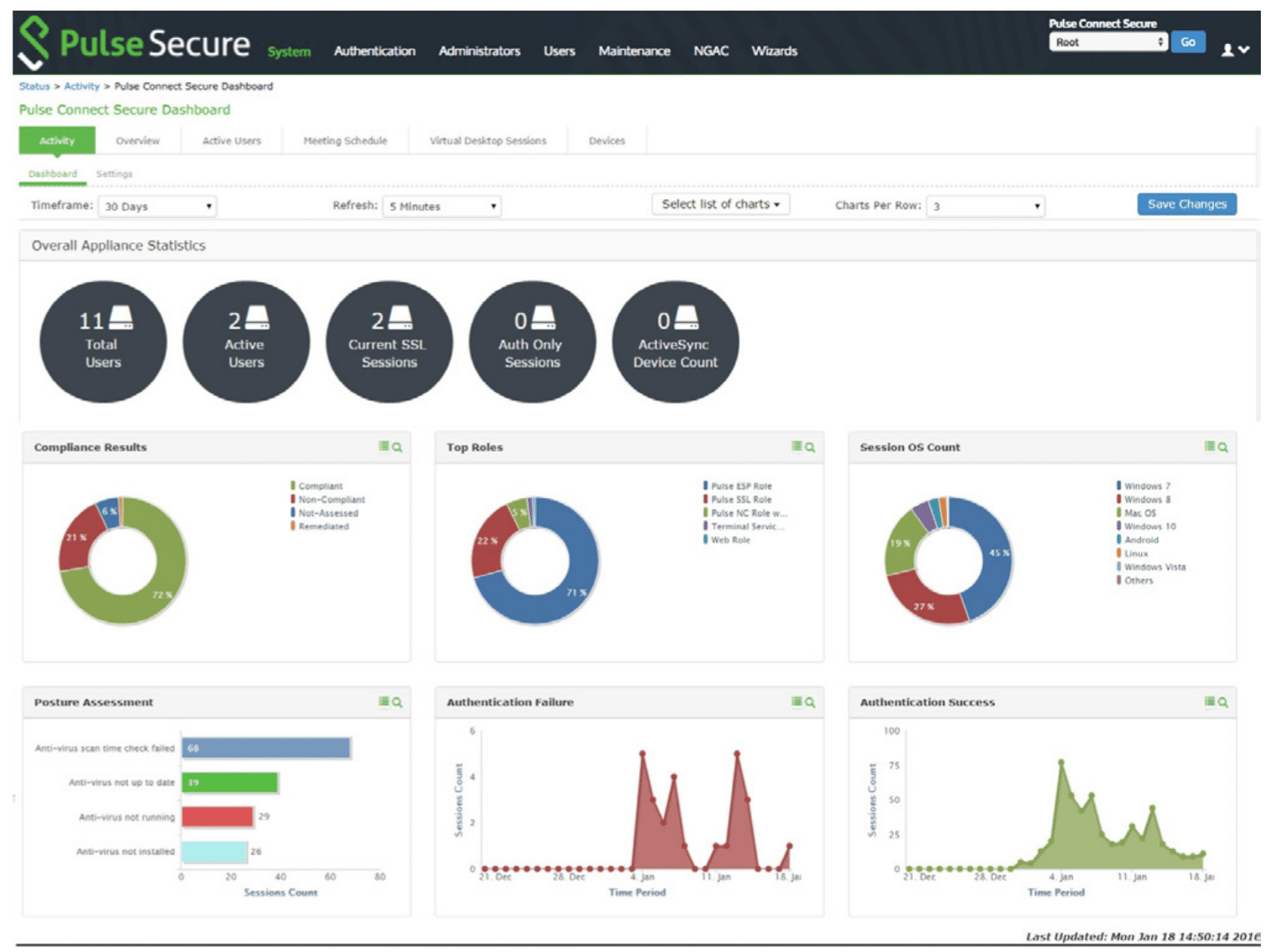The width and height of the screenshot is (1267, 952).
Task: Click the magnifier icon on Session OS Count
Action: pos(1223,448)
